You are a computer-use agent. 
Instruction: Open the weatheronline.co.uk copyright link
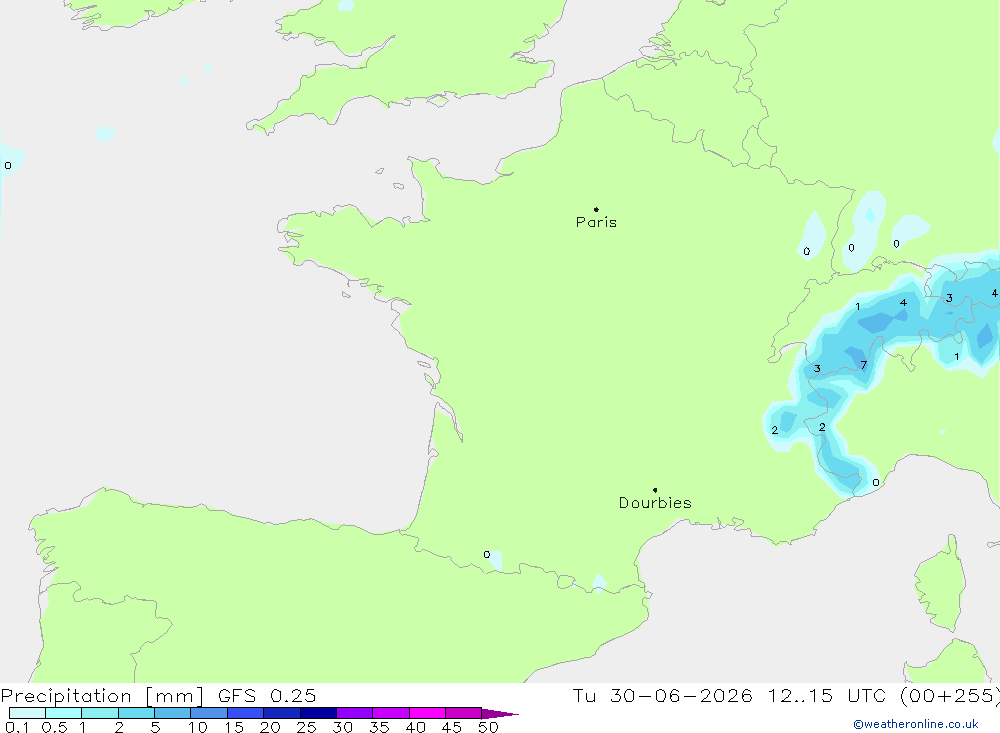pos(915,724)
